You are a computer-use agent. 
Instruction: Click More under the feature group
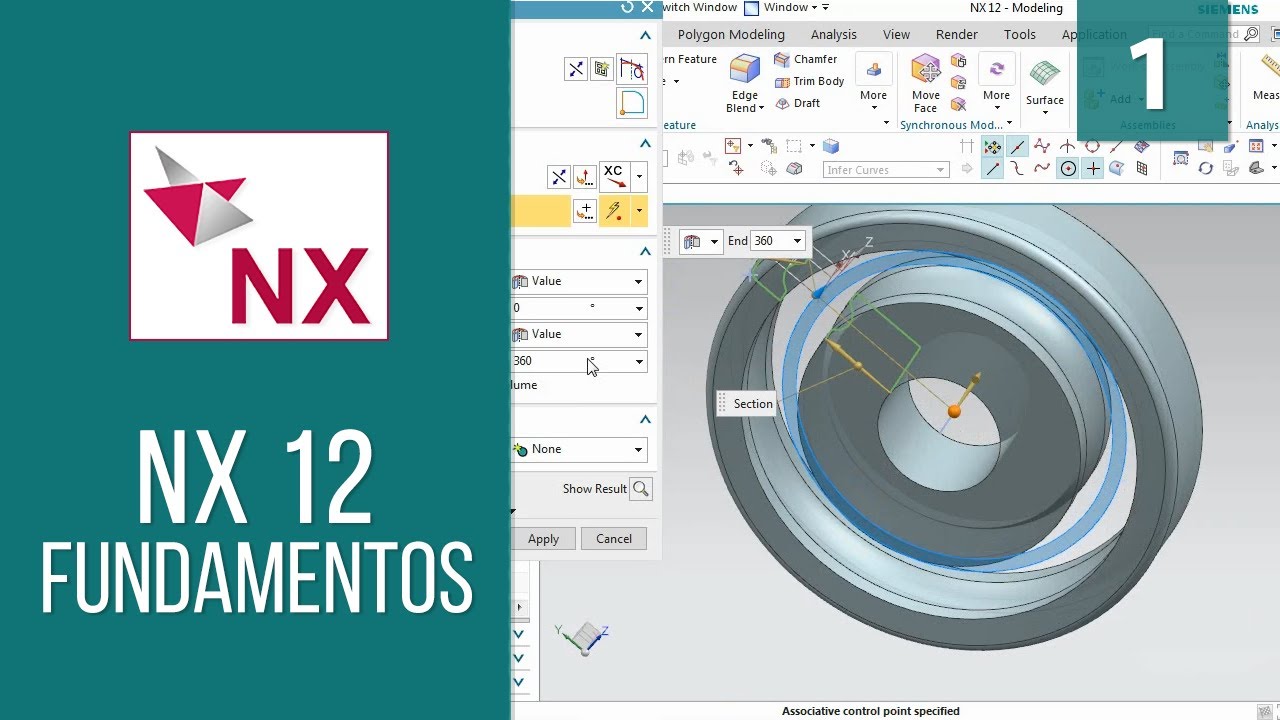coord(874,84)
